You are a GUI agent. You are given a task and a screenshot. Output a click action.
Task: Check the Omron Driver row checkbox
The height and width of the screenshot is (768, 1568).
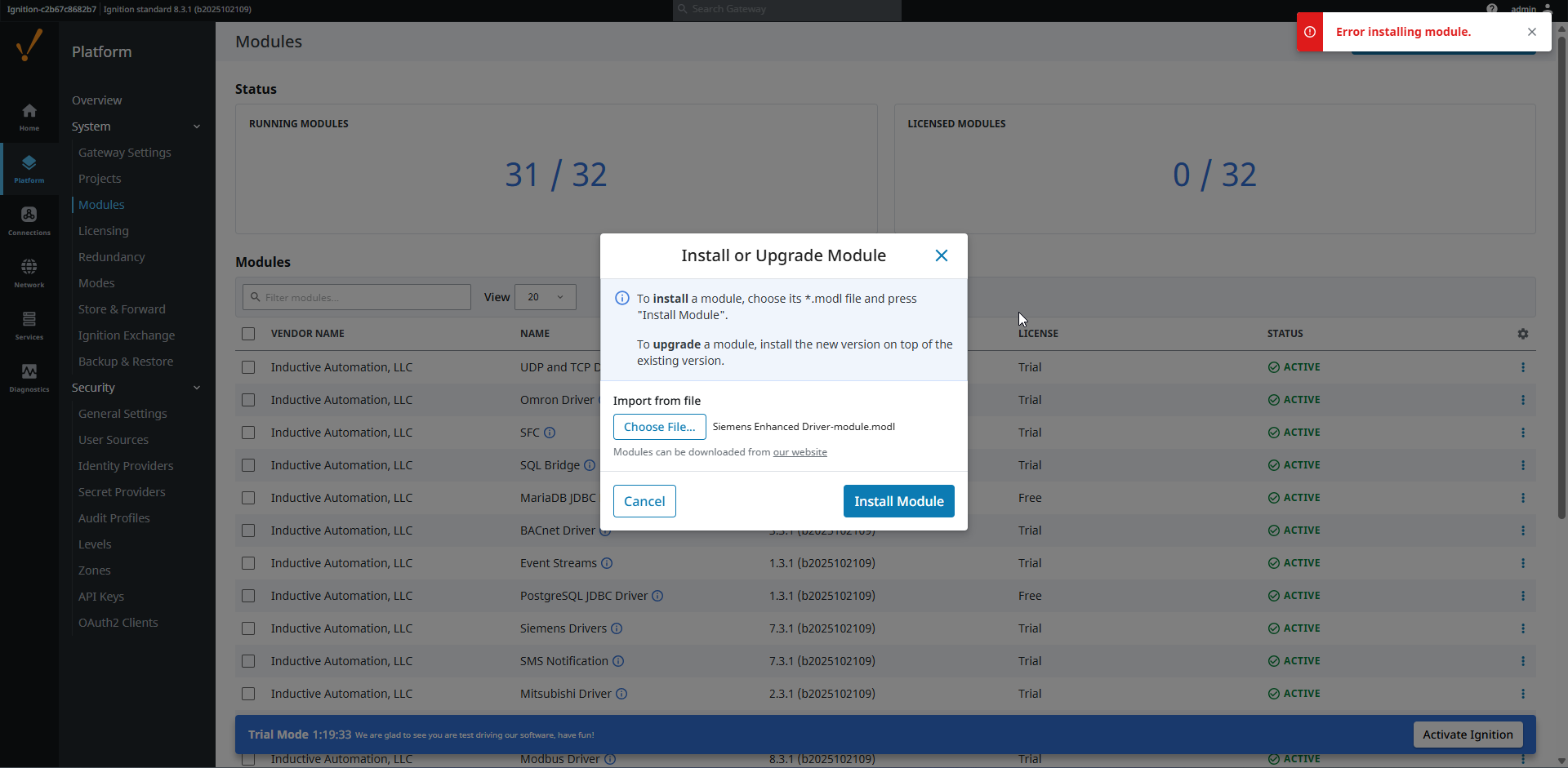click(248, 400)
